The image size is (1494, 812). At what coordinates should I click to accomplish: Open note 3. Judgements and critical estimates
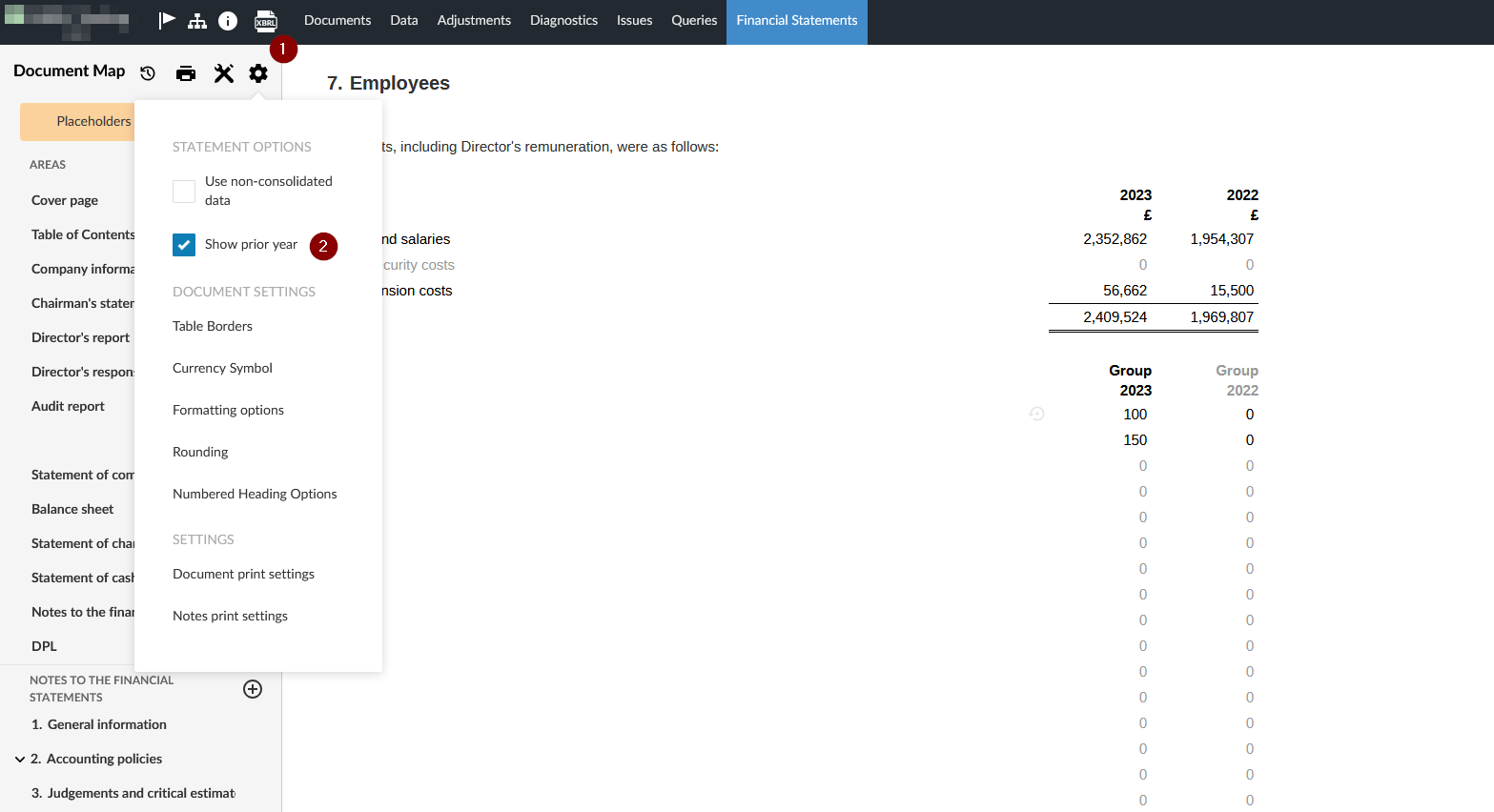click(133, 793)
